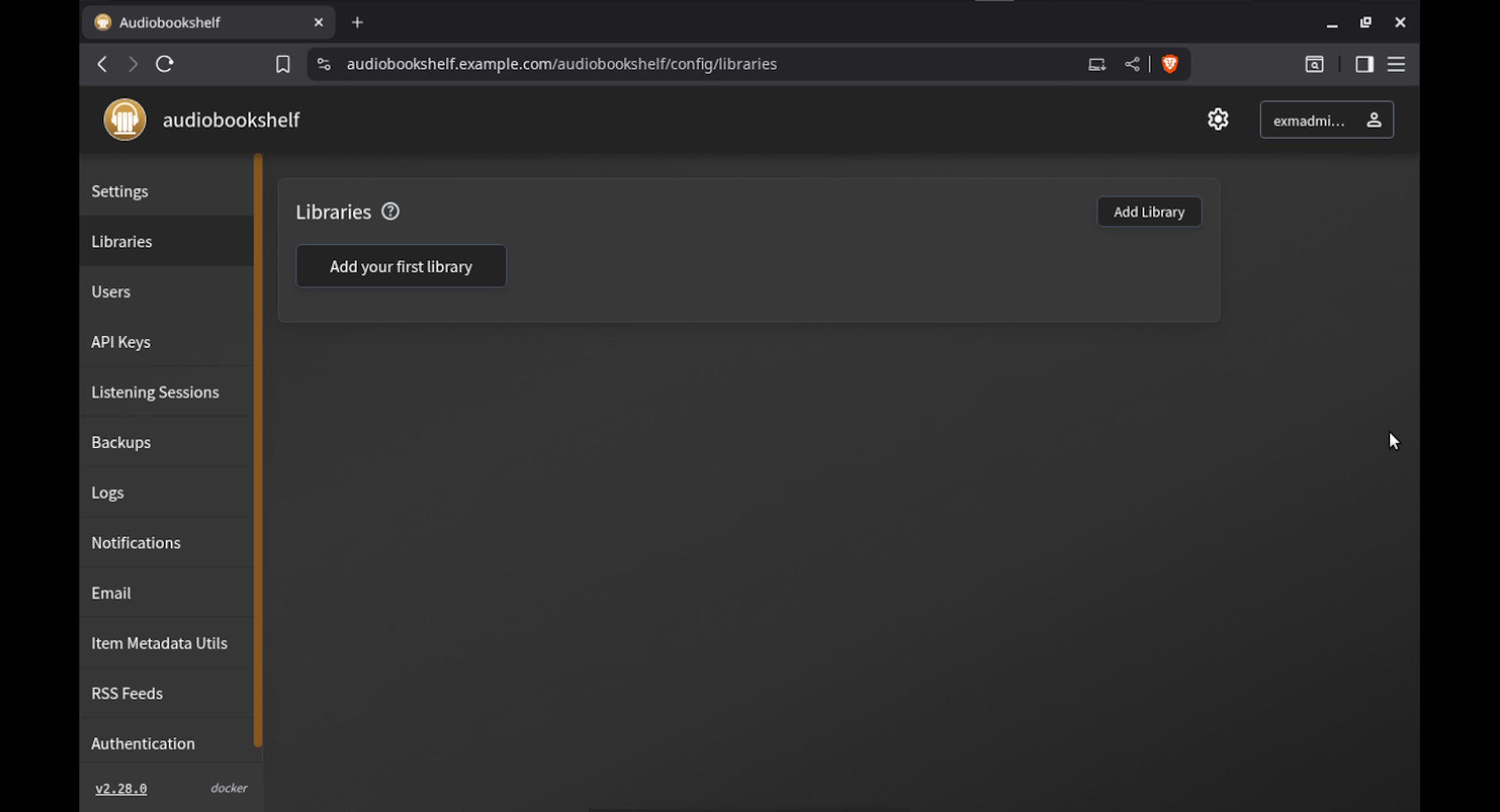This screenshot has width=1500, height=812.
Task: Open the browser hamburger menu
Action: (x=1396, y=64)
